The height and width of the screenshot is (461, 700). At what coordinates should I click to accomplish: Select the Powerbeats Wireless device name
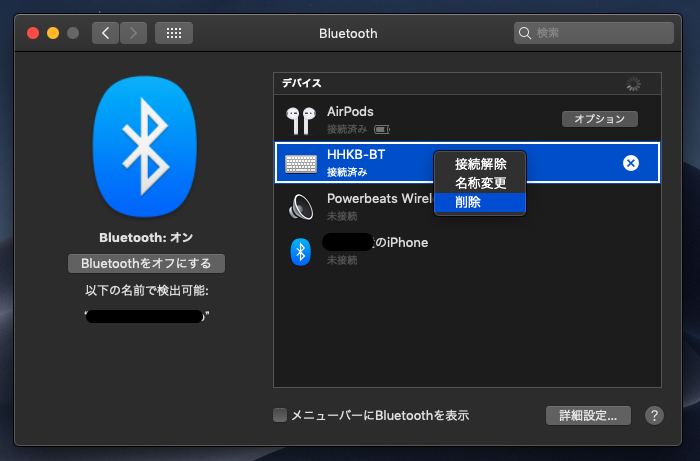pyautogui.click(x=380, y=198)
